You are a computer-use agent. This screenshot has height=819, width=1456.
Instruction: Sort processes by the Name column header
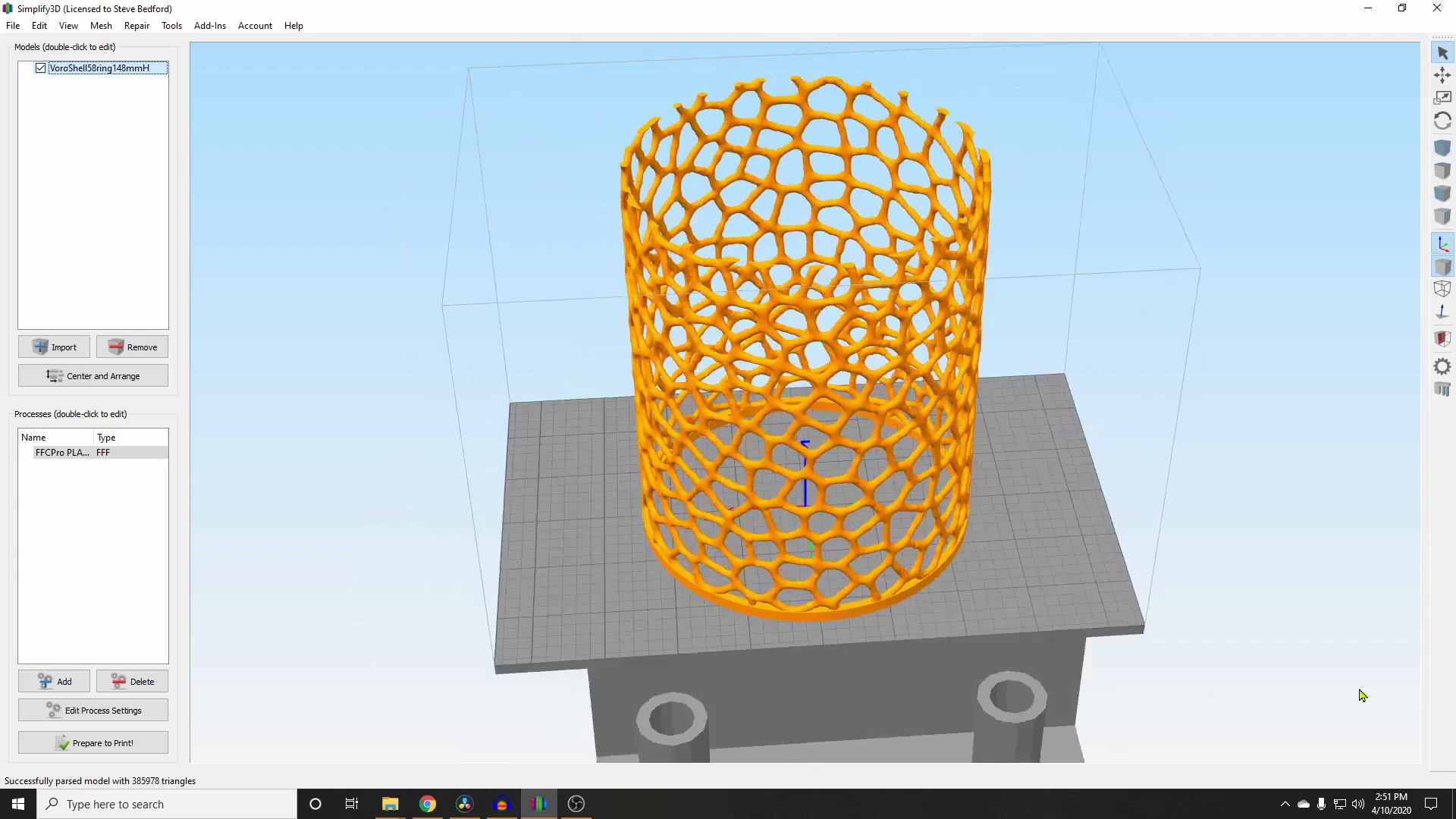click(56, 438)
